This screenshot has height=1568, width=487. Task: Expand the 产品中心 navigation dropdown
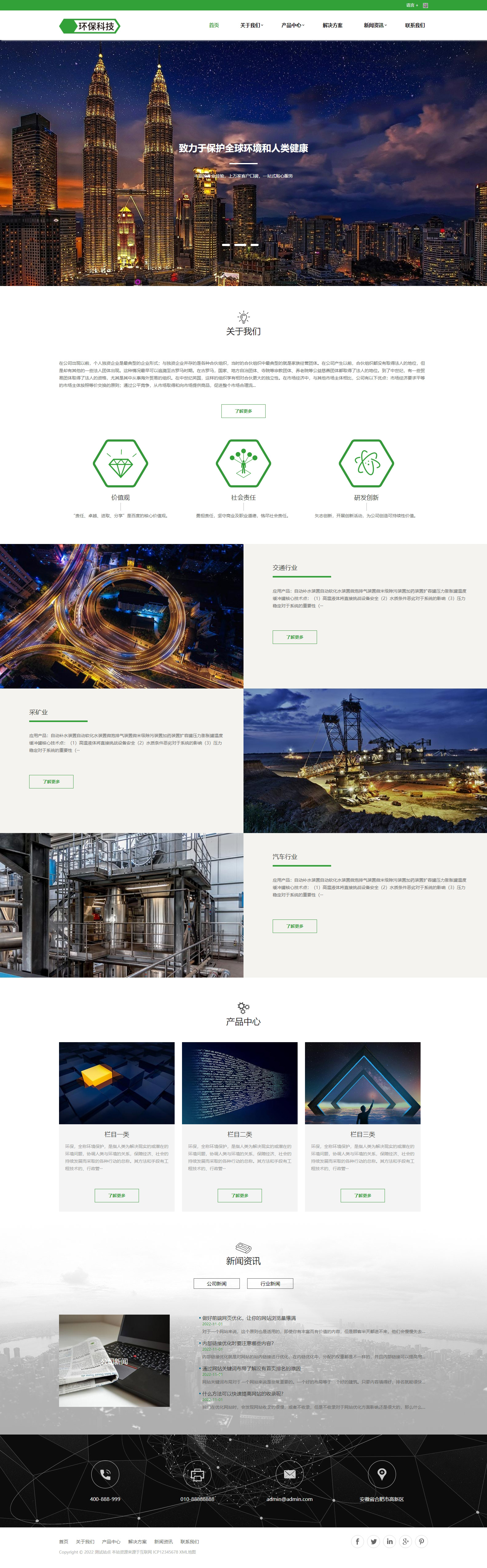click(x=293, y=26)
